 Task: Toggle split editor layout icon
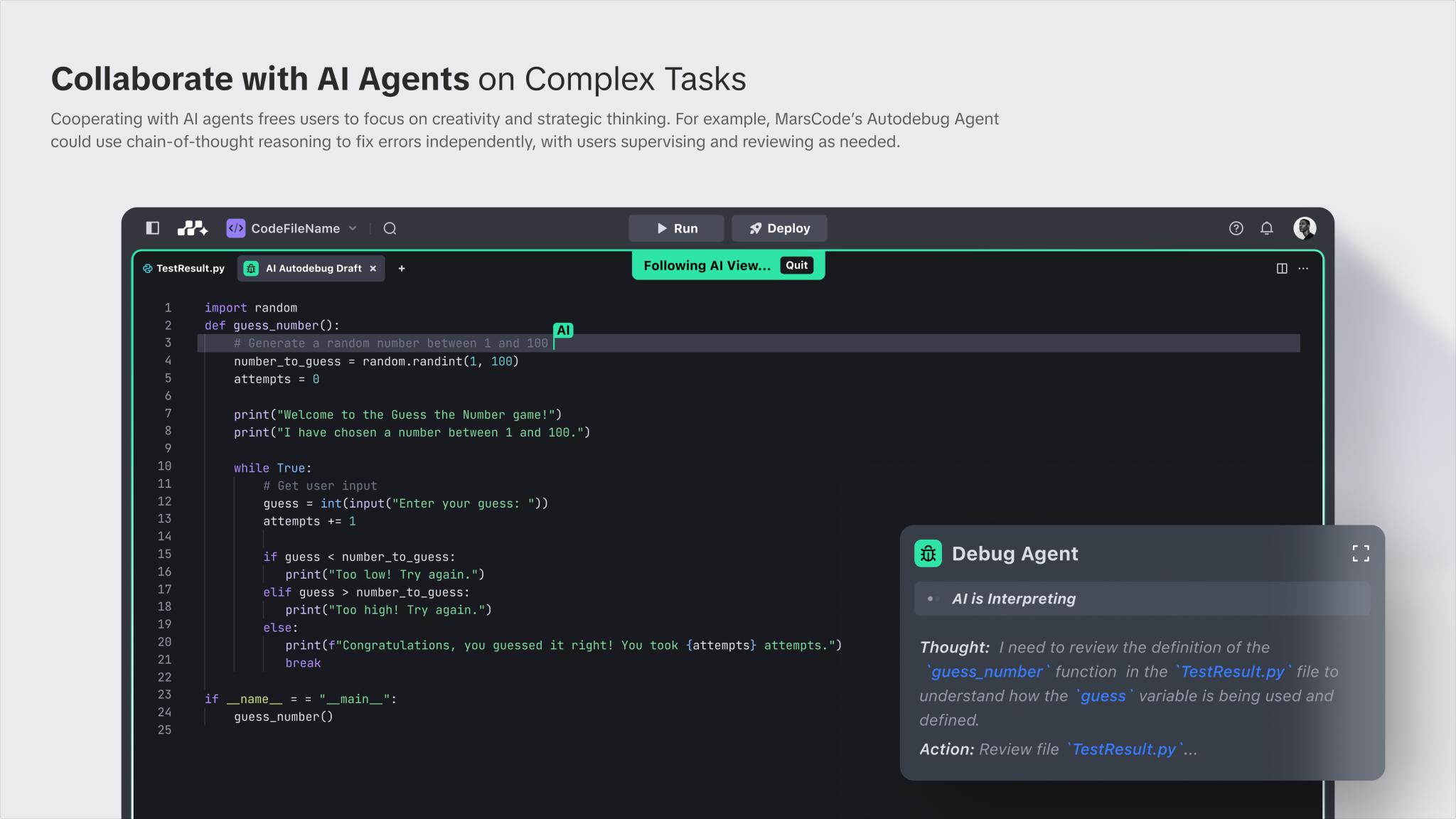click(x=1282, y=269)
